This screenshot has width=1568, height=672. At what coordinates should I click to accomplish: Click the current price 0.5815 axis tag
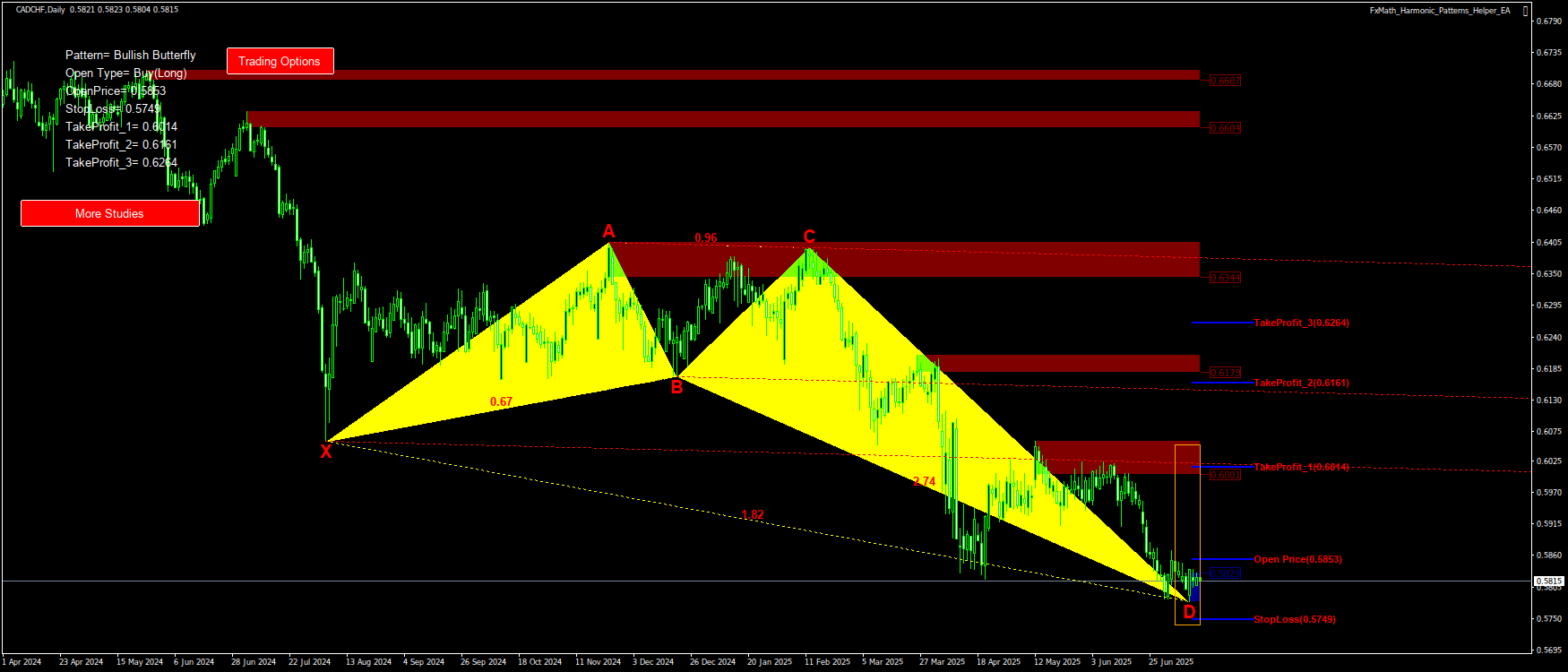[1549, 582]
